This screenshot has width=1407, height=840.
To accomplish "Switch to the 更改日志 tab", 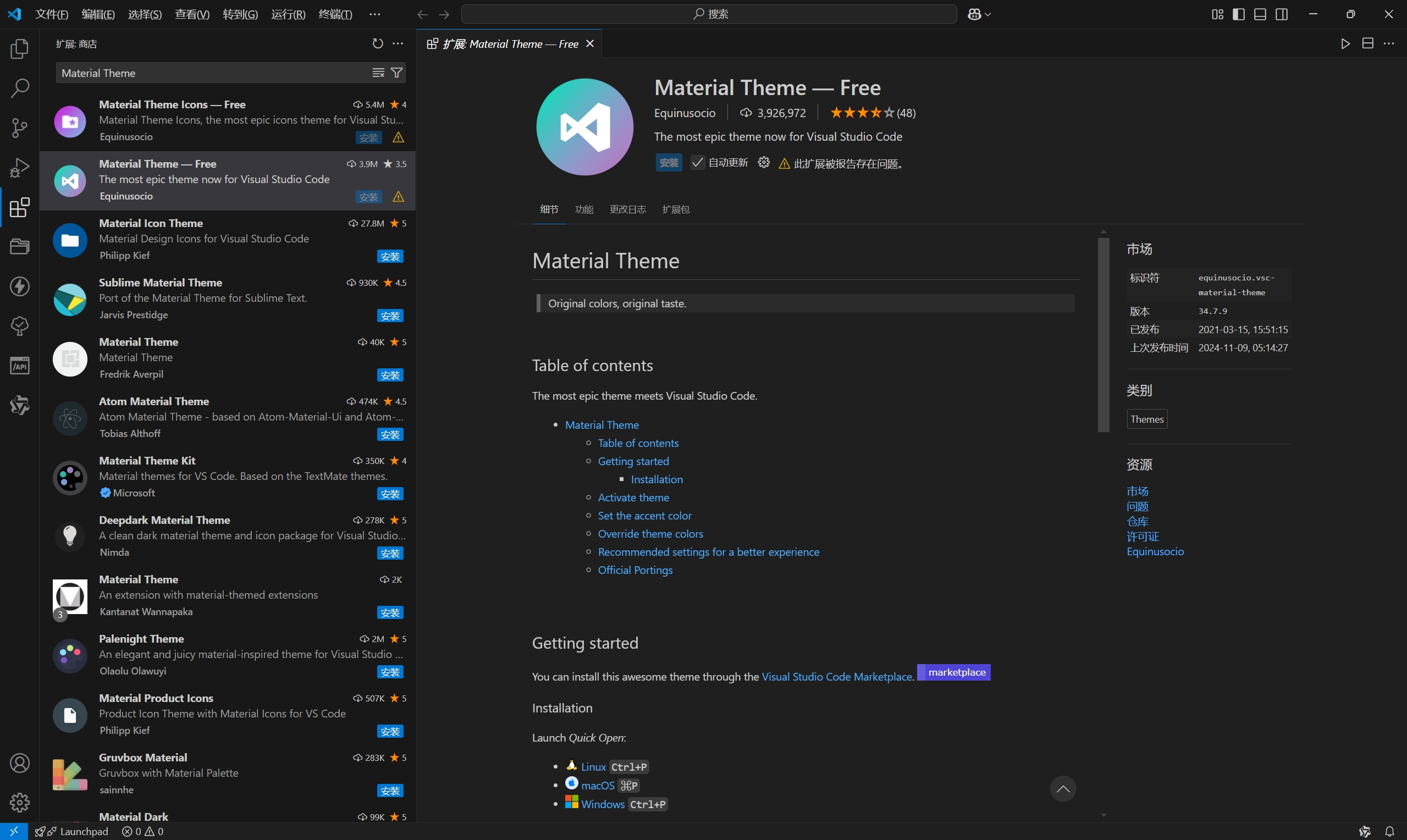I will (627, 209).
